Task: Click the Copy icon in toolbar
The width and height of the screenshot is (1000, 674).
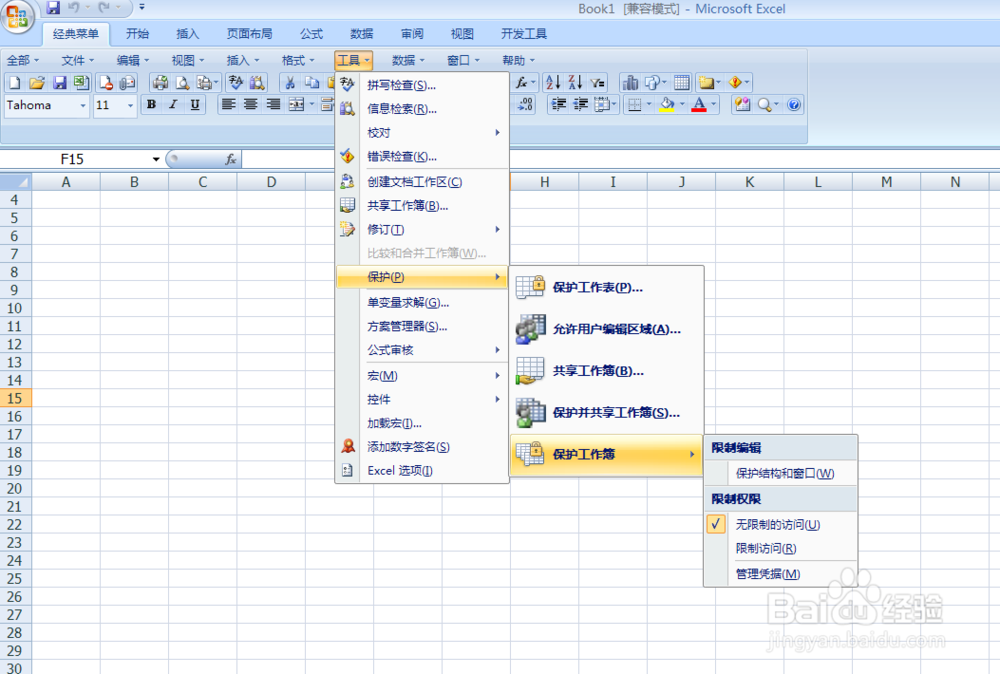Action: tap(312, 82)
